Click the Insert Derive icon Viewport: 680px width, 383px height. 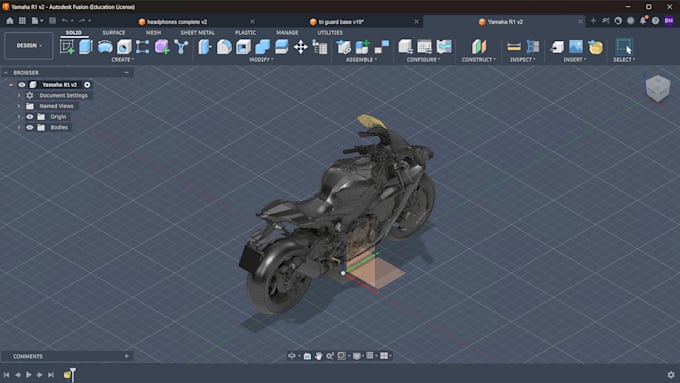point(557,47)
